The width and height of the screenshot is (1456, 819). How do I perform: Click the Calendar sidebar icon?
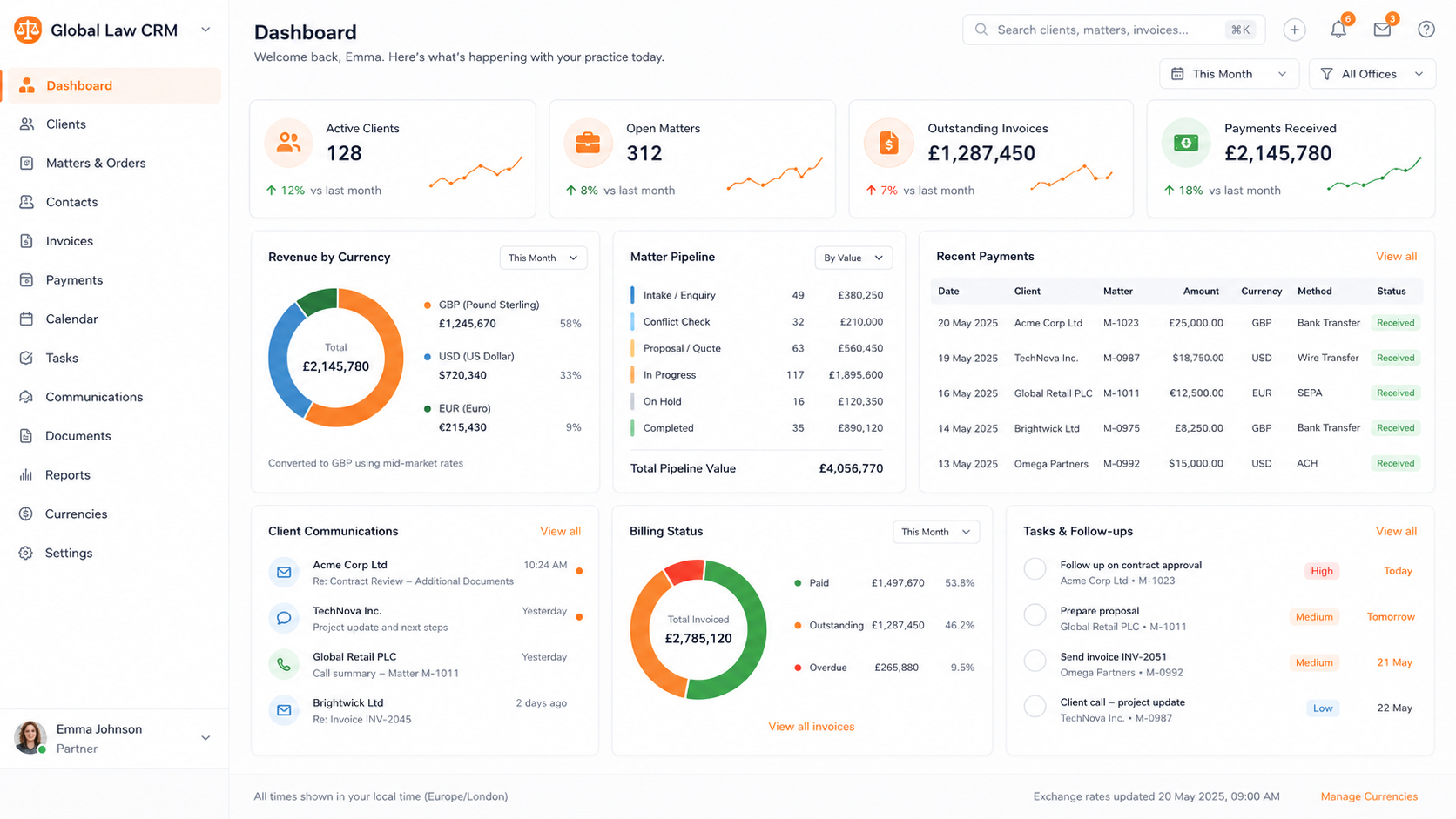point(26,319)
